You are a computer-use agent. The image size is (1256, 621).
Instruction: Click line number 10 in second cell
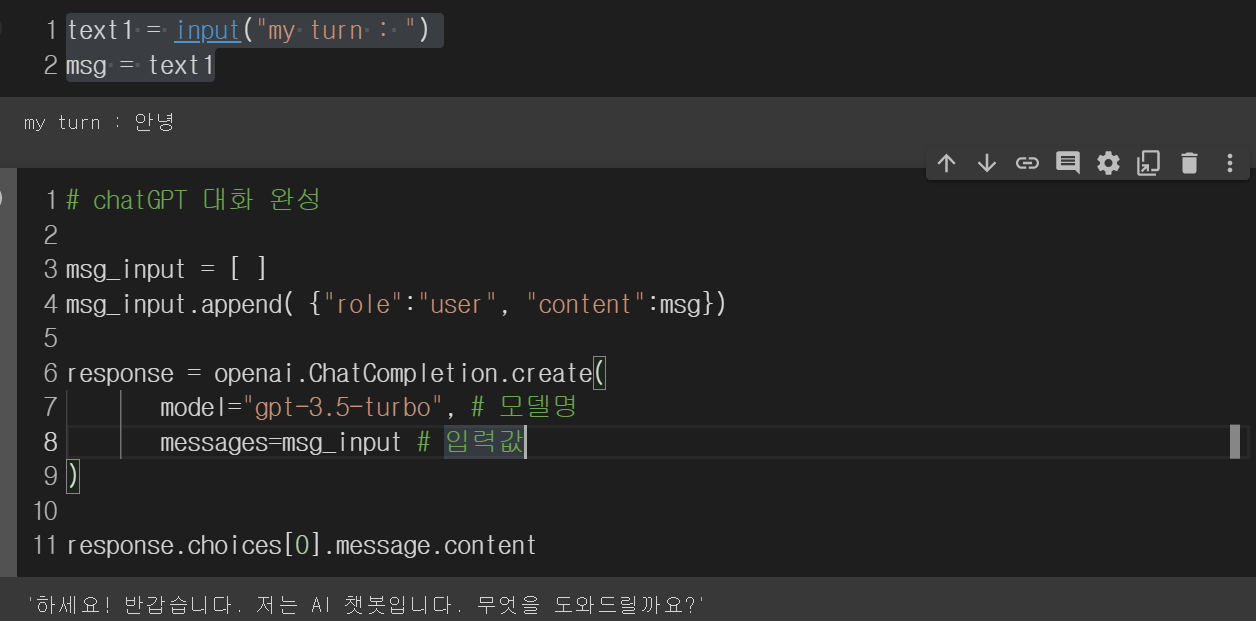[46, 511]
